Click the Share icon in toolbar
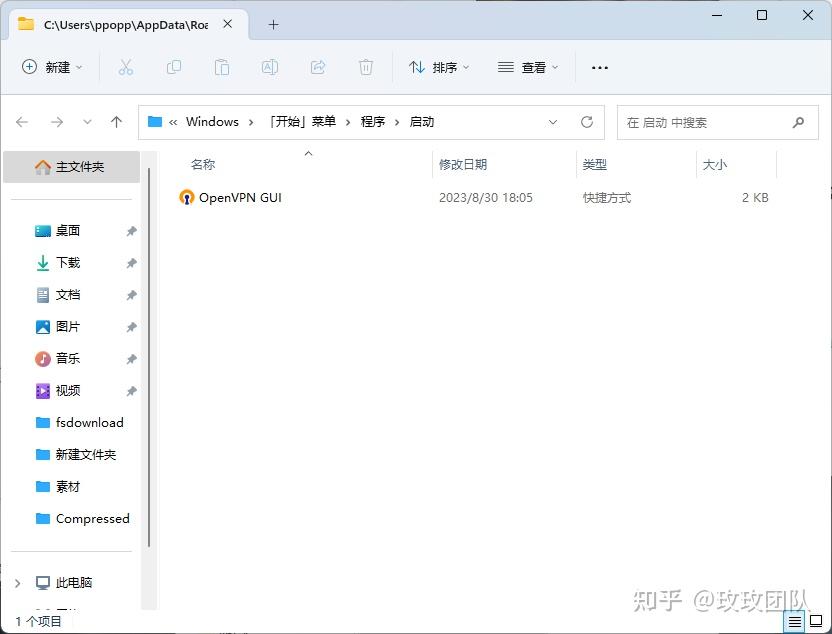Screen dimensions: 832x634 tap(317, 67)
